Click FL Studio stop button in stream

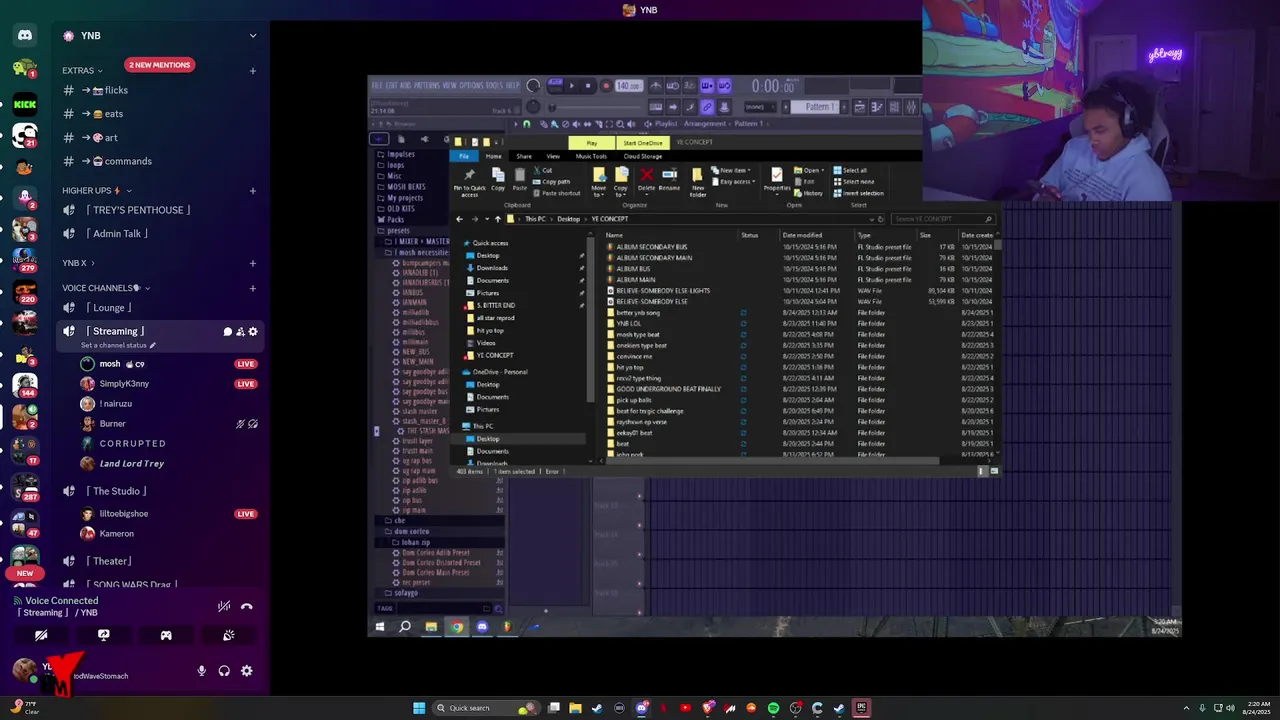[588, 86]
